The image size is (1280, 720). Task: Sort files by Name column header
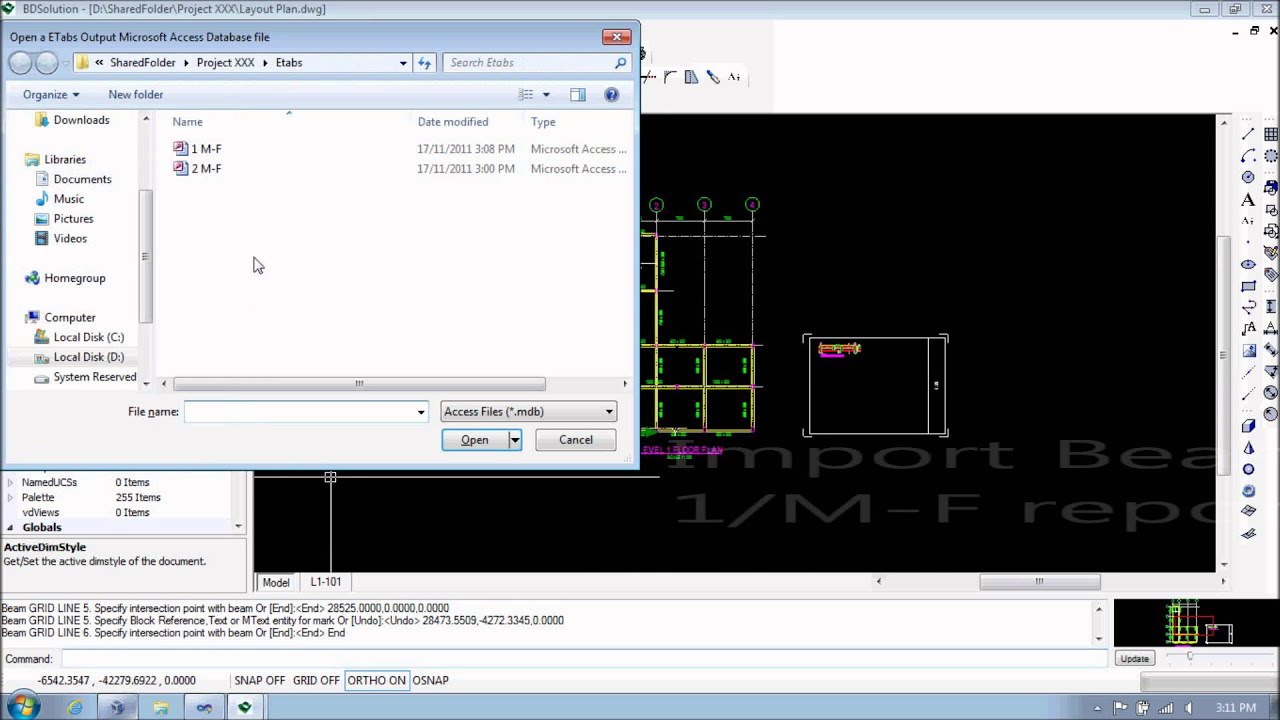187,122
